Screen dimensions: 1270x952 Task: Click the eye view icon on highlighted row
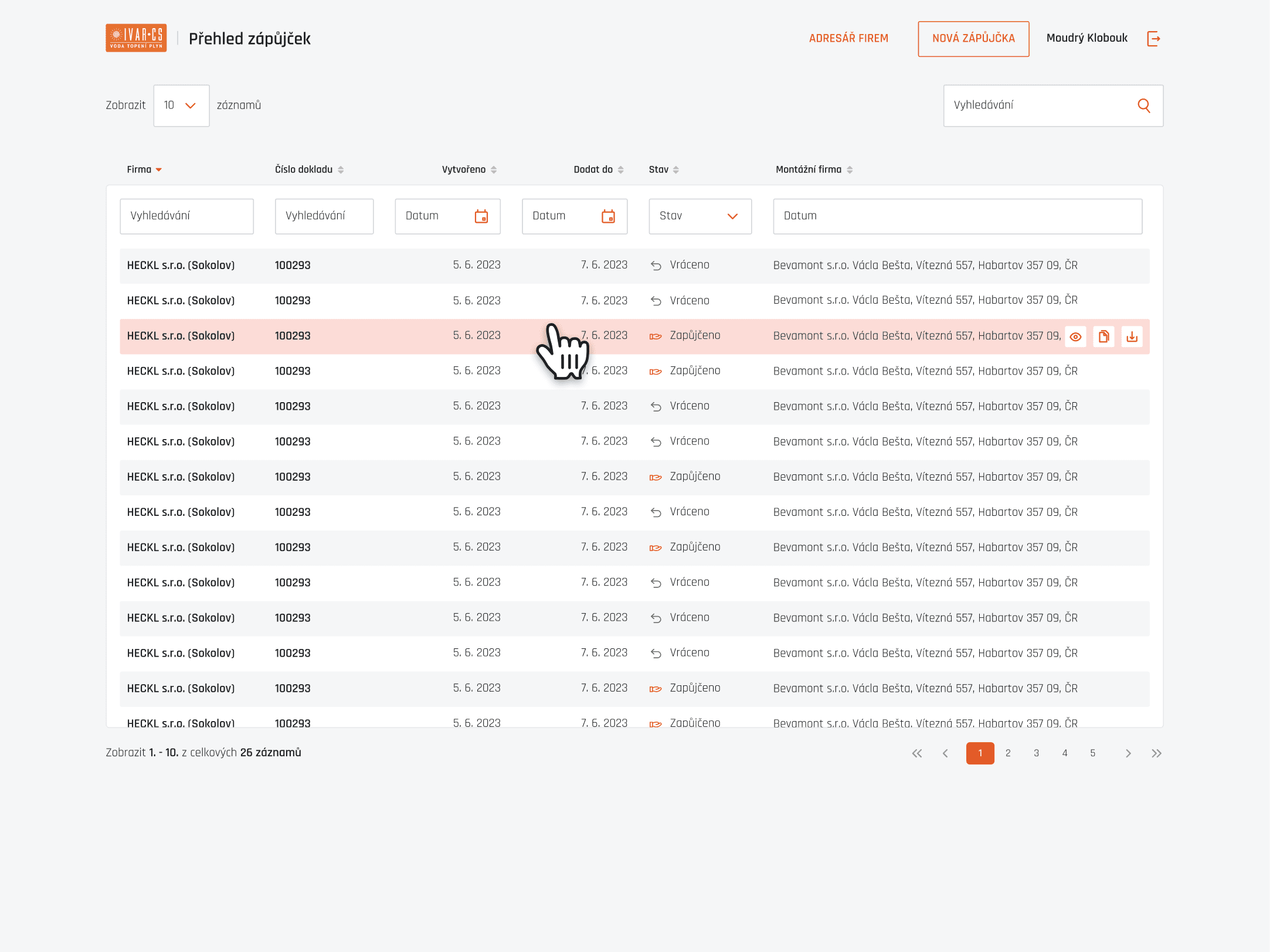[x=1075, y=336]
